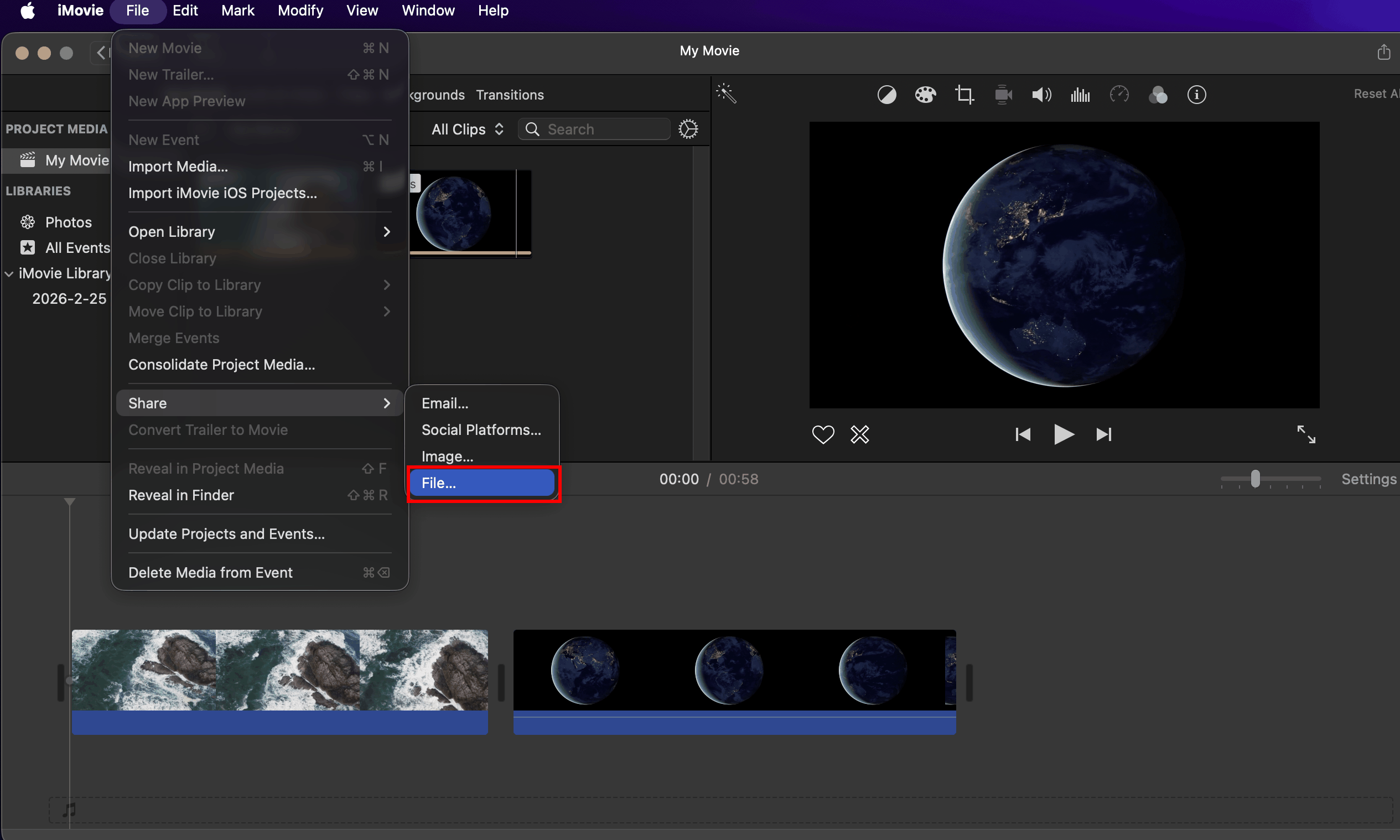
Task: Open the color correction palette icon
Action: (x=925, y=95)
